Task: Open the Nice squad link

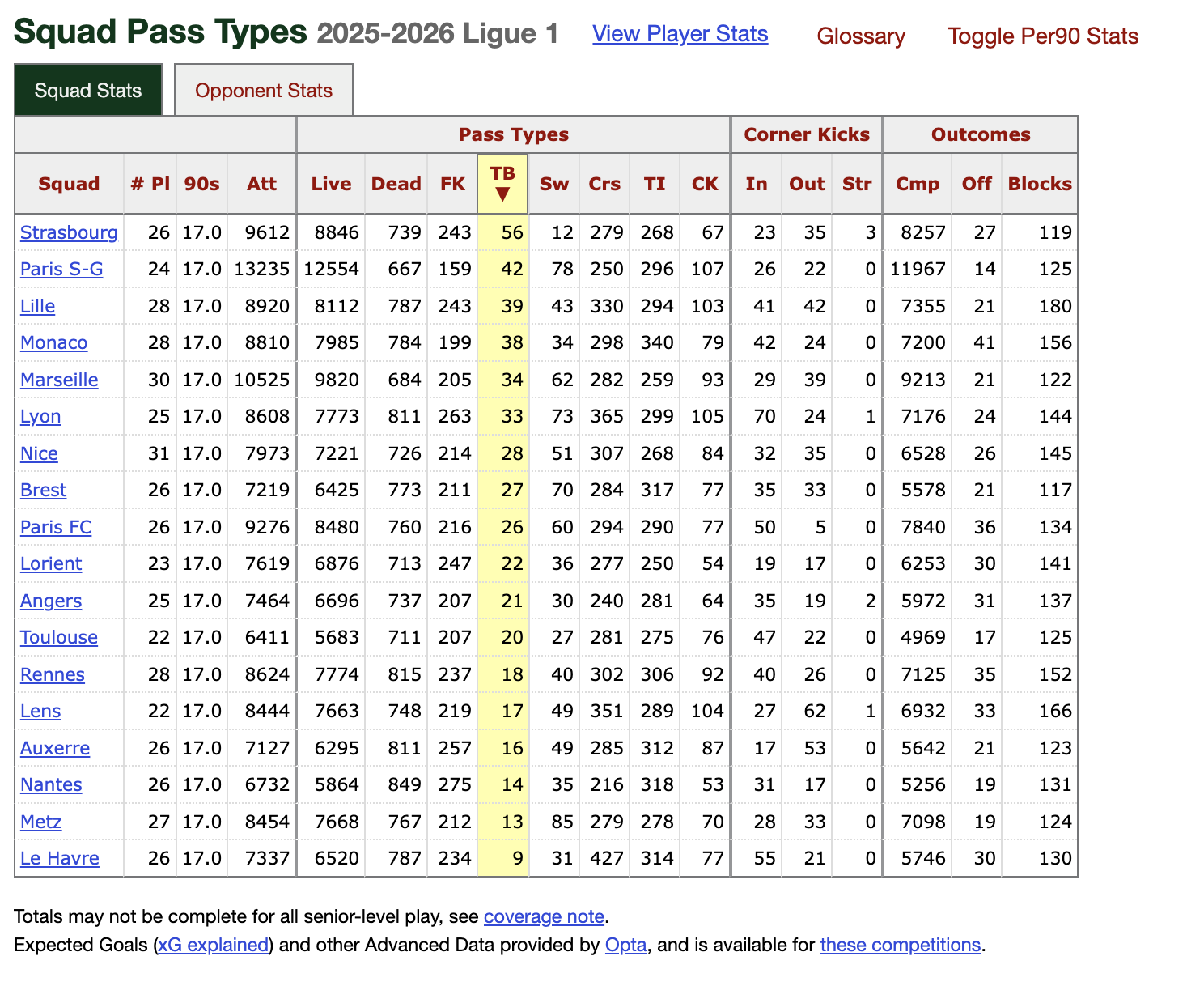Action: (39, 454)
